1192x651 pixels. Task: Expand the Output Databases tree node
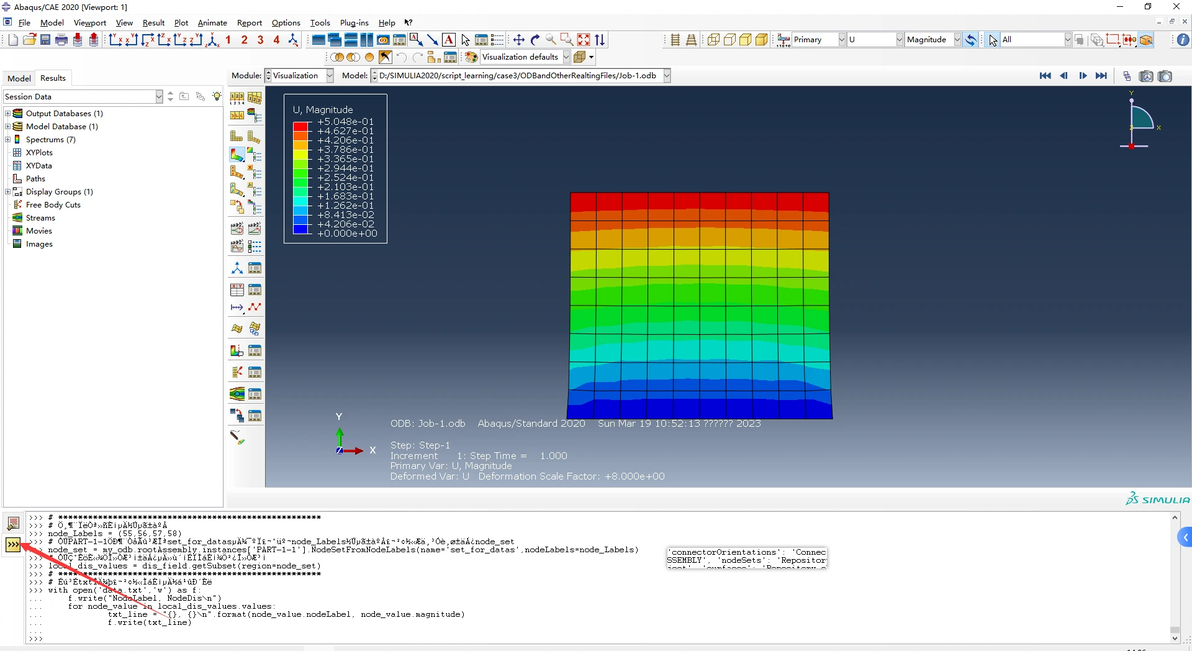pyautogui.click(x=8, y=114)
